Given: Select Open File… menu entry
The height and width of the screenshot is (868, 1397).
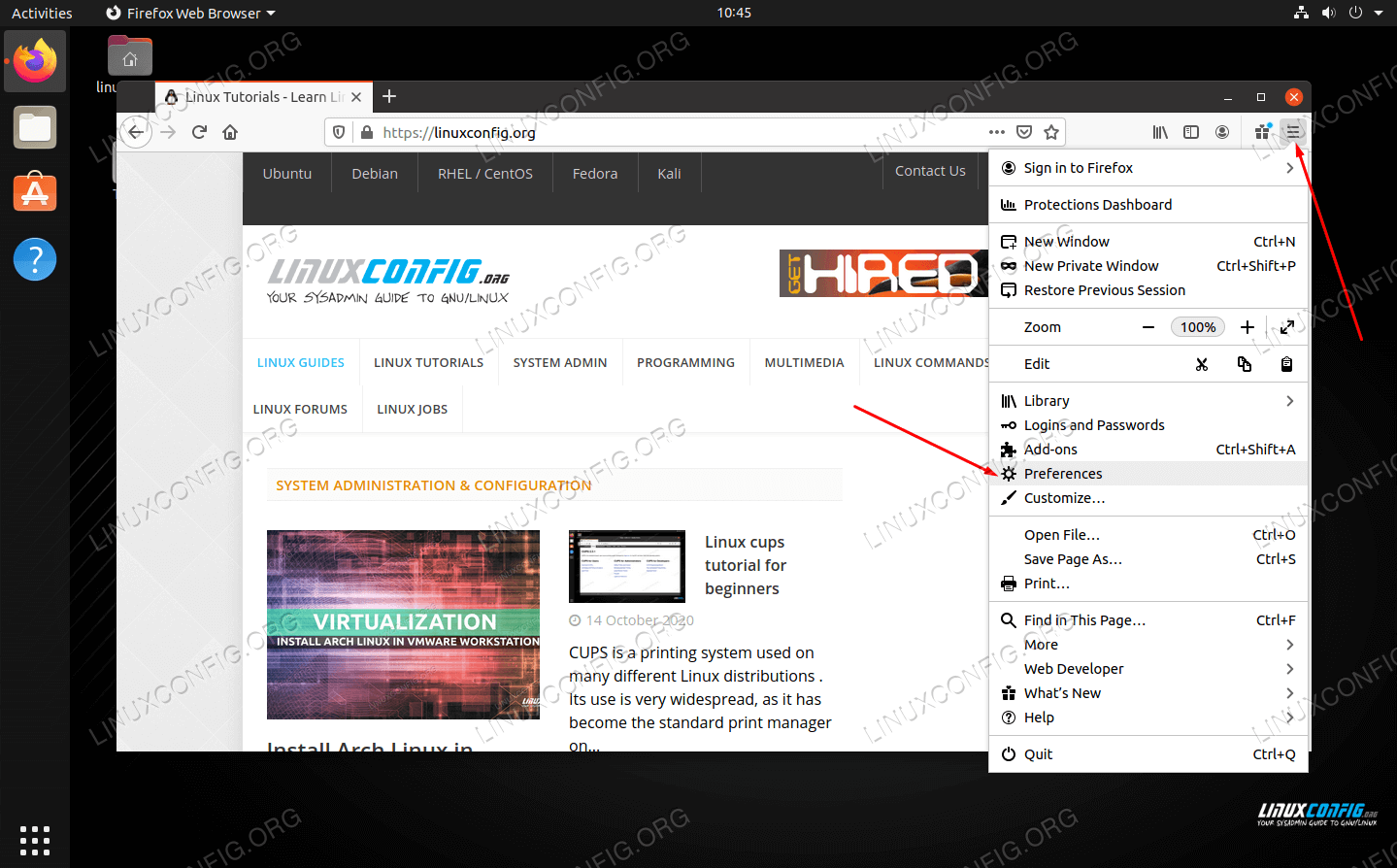Looking at the screenshot, I should [1148, 535].
